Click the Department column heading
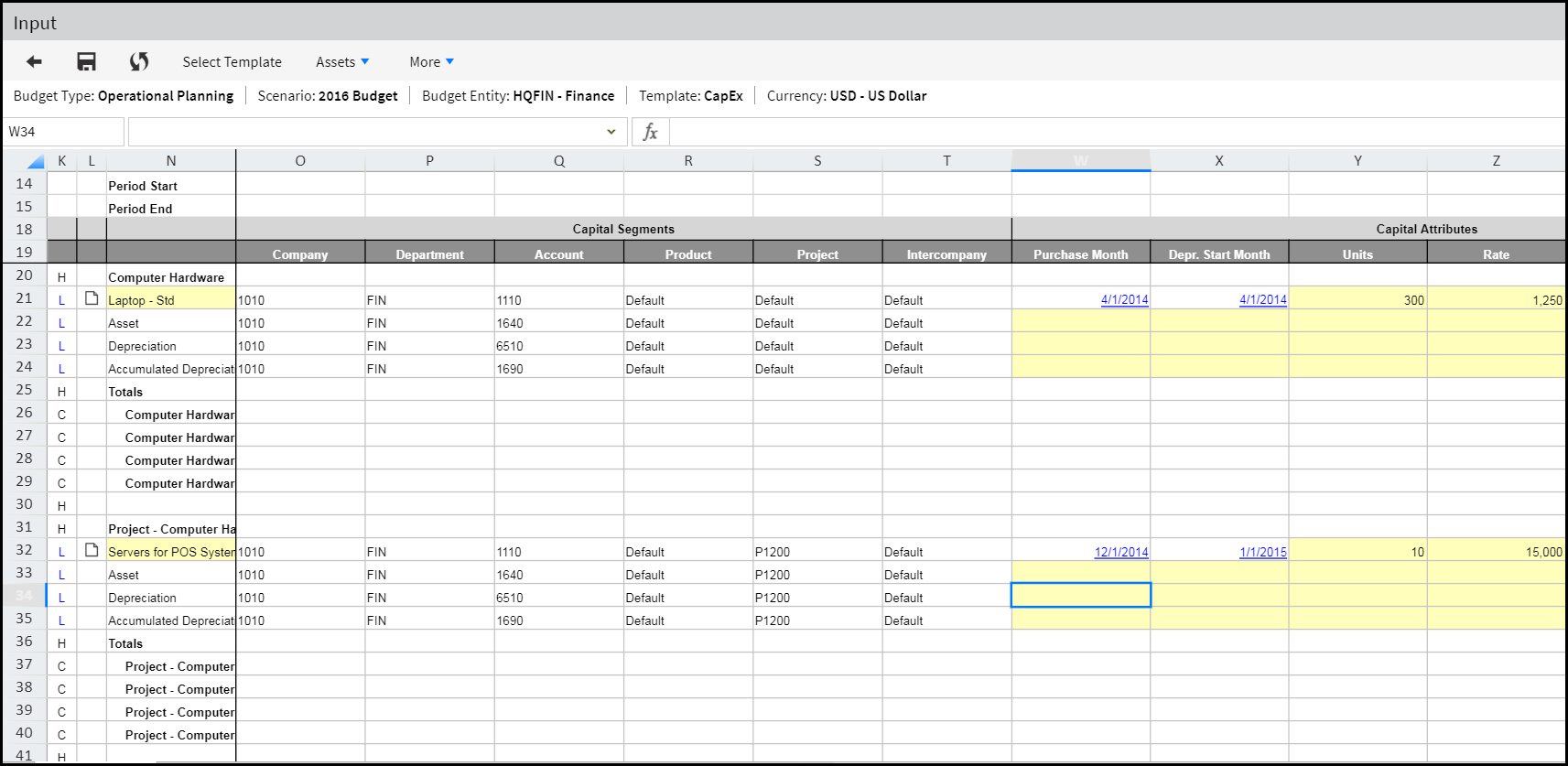Image resolution: width=1568 pixels, height=766 pixels. [x=429, y=254]
